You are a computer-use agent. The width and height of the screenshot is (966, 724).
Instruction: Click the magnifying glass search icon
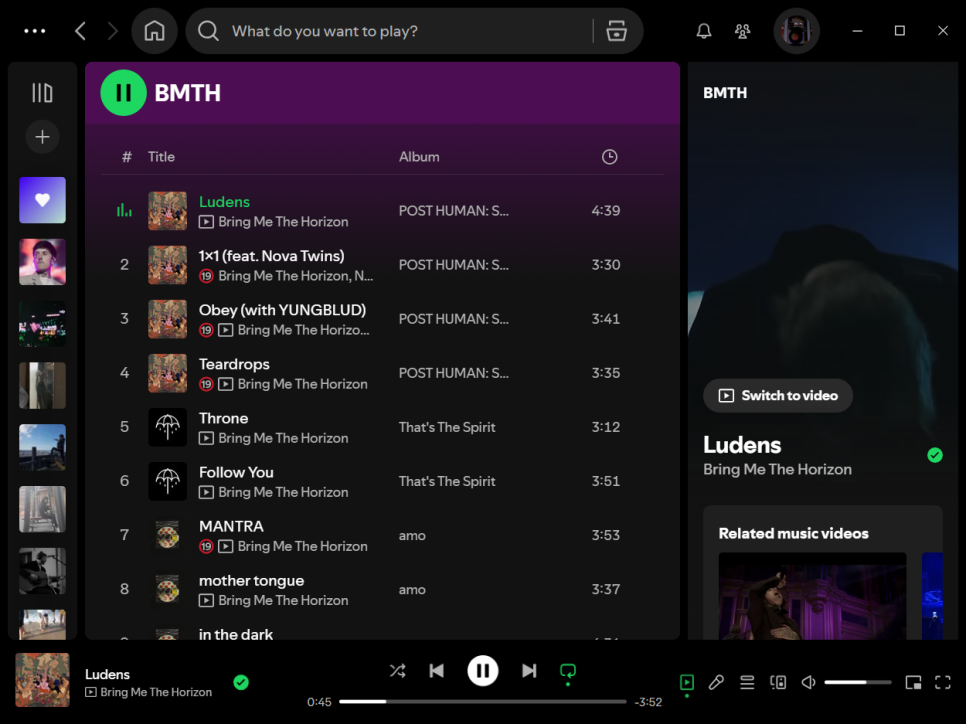tap(208, 31)
